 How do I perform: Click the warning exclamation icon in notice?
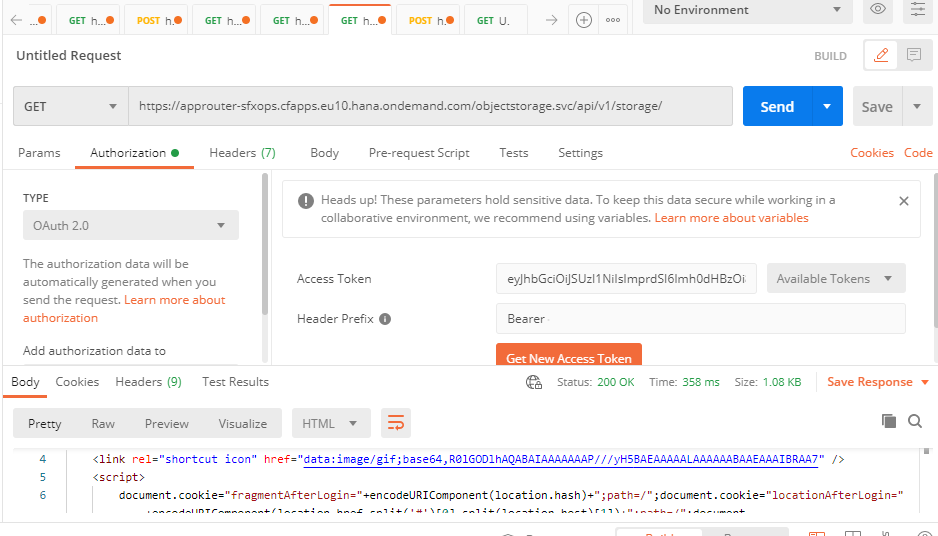pos(306,201)
